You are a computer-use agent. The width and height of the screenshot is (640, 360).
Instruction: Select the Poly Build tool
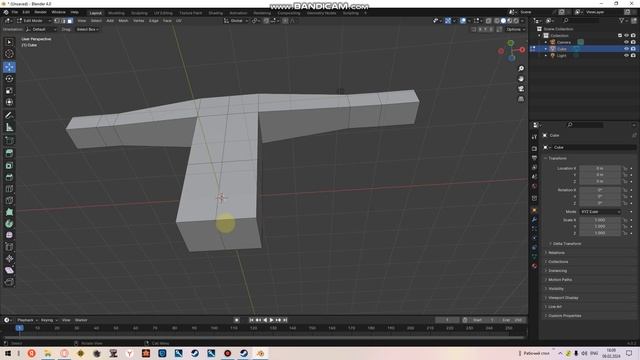click(9, 212)
